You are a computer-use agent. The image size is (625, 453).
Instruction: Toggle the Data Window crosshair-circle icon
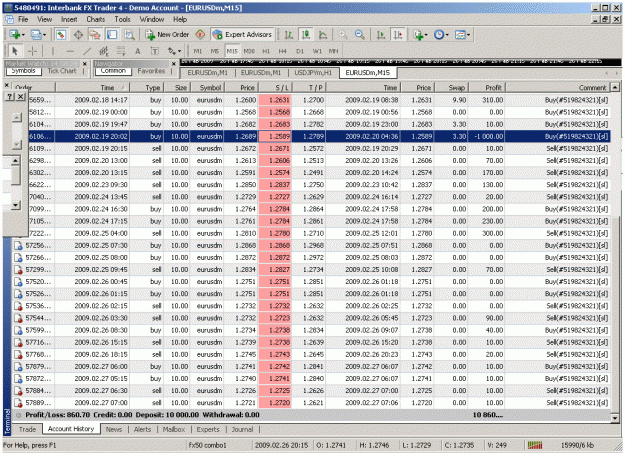(78, 35)
